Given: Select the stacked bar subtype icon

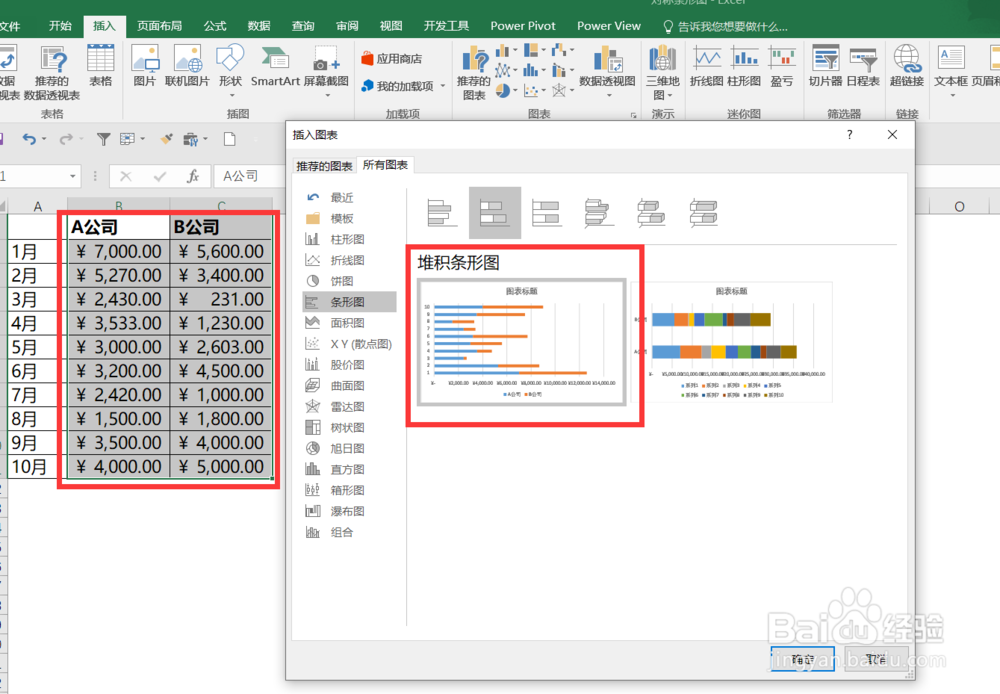Looking at the screenshot, I should 495,212.
